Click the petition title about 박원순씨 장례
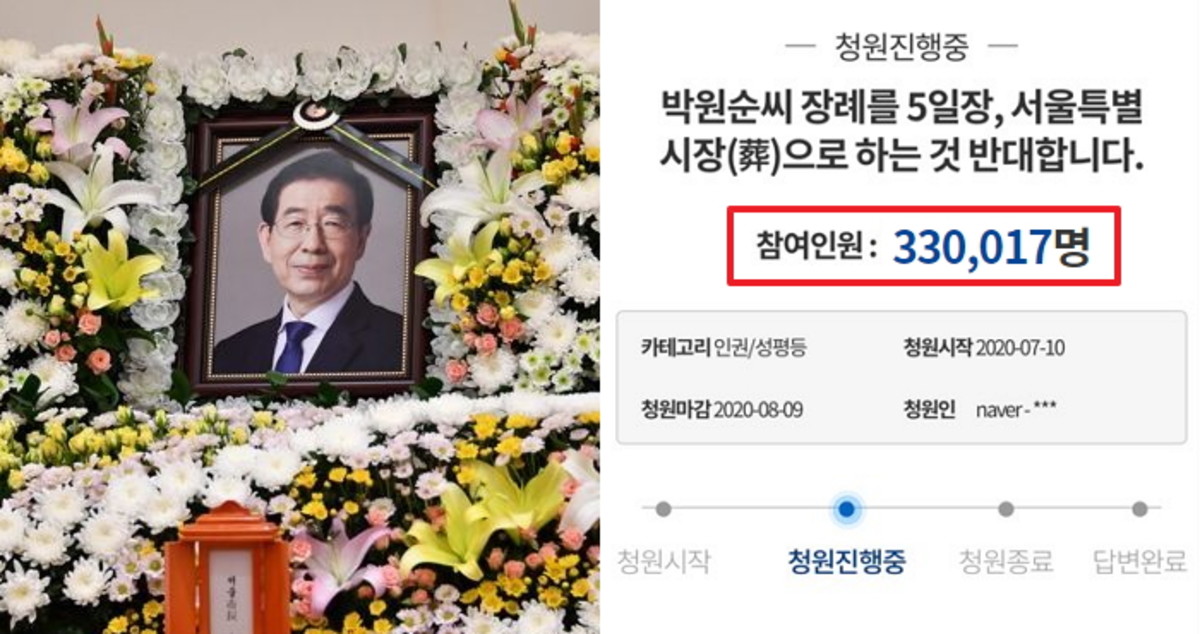This screenshot has width=1200, height=634. coord(901,130)
